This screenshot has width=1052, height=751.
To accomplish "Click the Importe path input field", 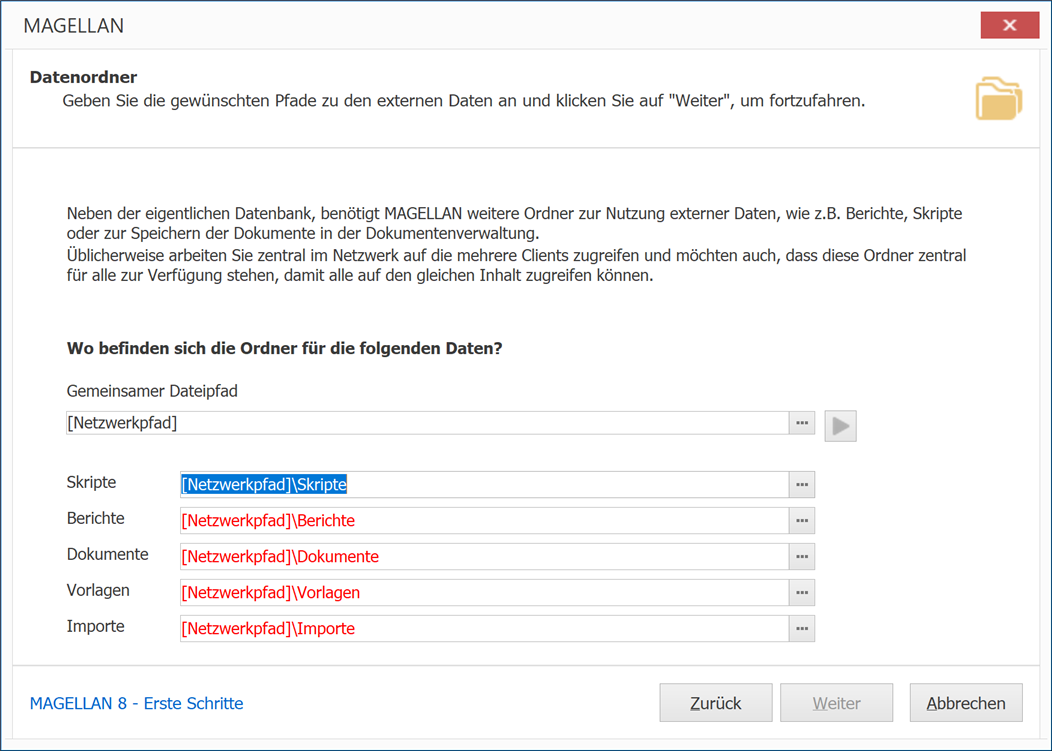I will click(484, 629).
